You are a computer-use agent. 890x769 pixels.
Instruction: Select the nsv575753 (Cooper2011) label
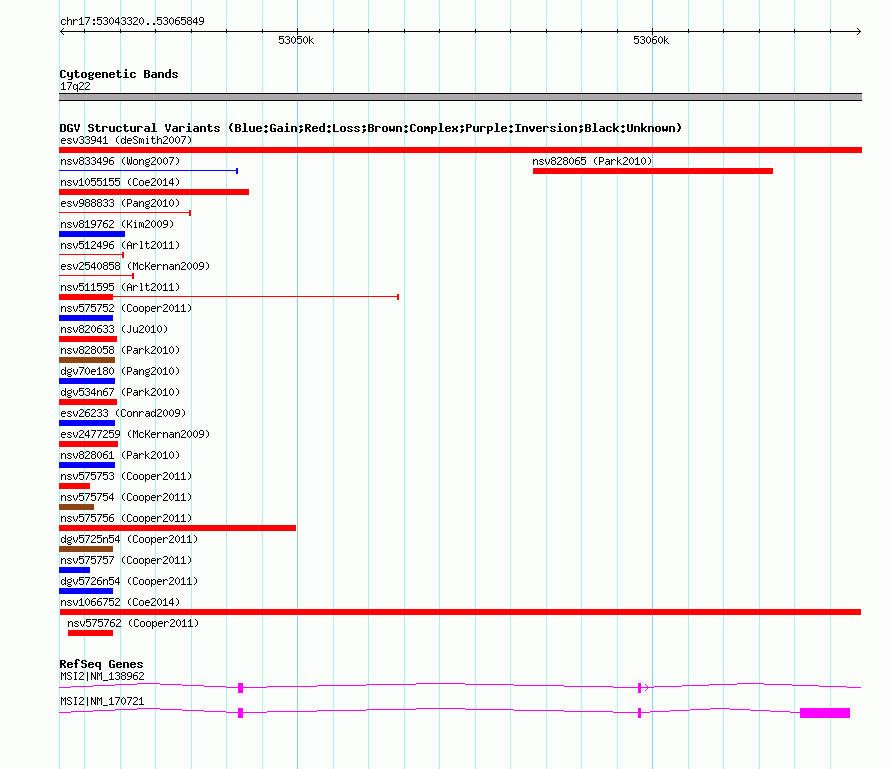point(126,476)
